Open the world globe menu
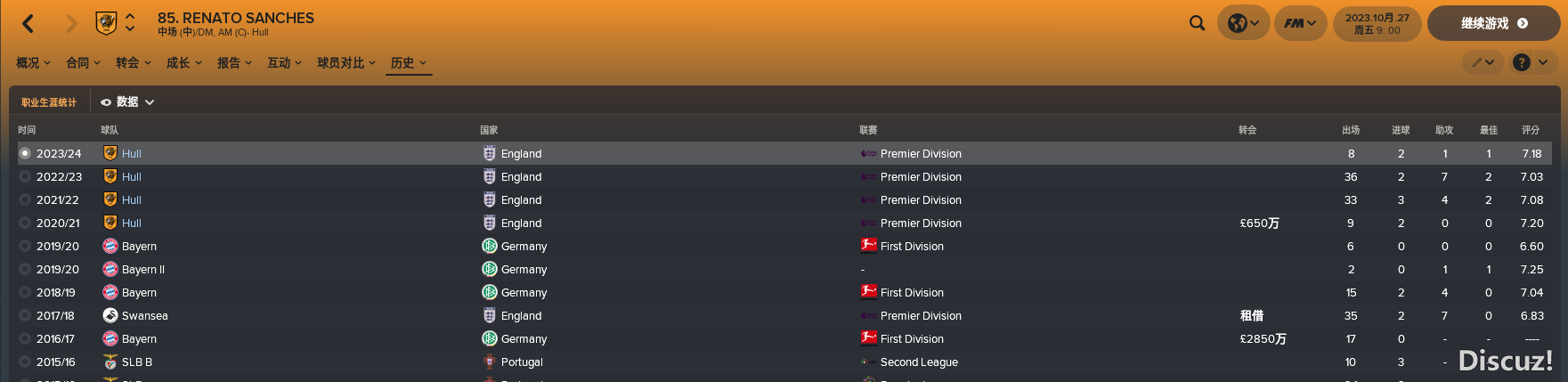This screenshot has height=382, width=1568. point(1243,23)
